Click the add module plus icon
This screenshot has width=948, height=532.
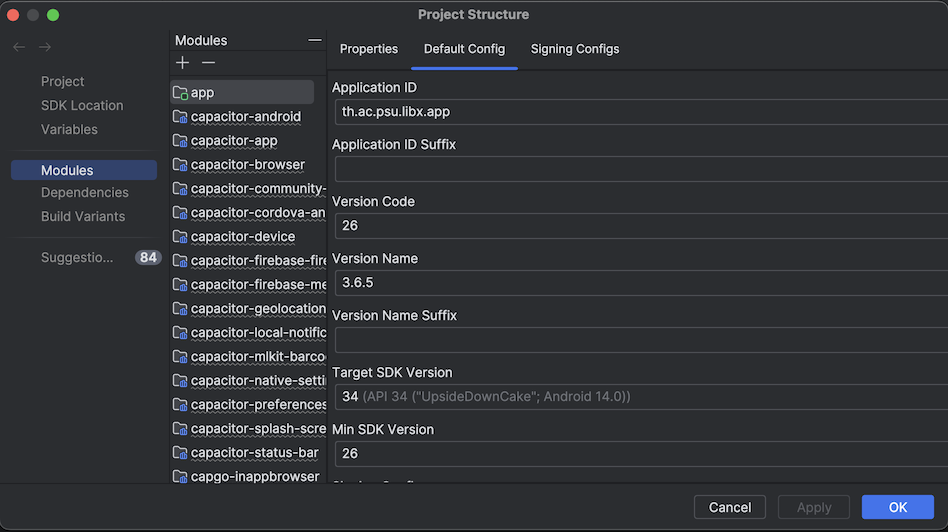pos(182,64)
